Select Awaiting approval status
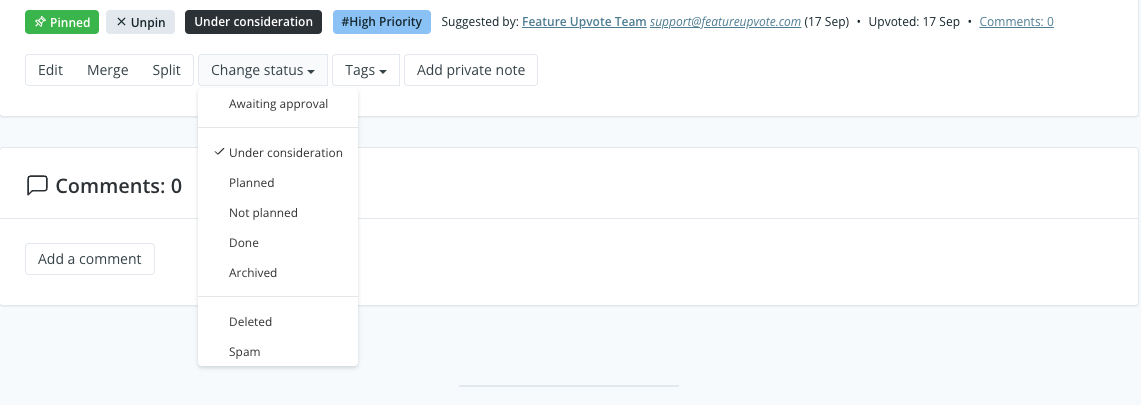 [278, 103]
